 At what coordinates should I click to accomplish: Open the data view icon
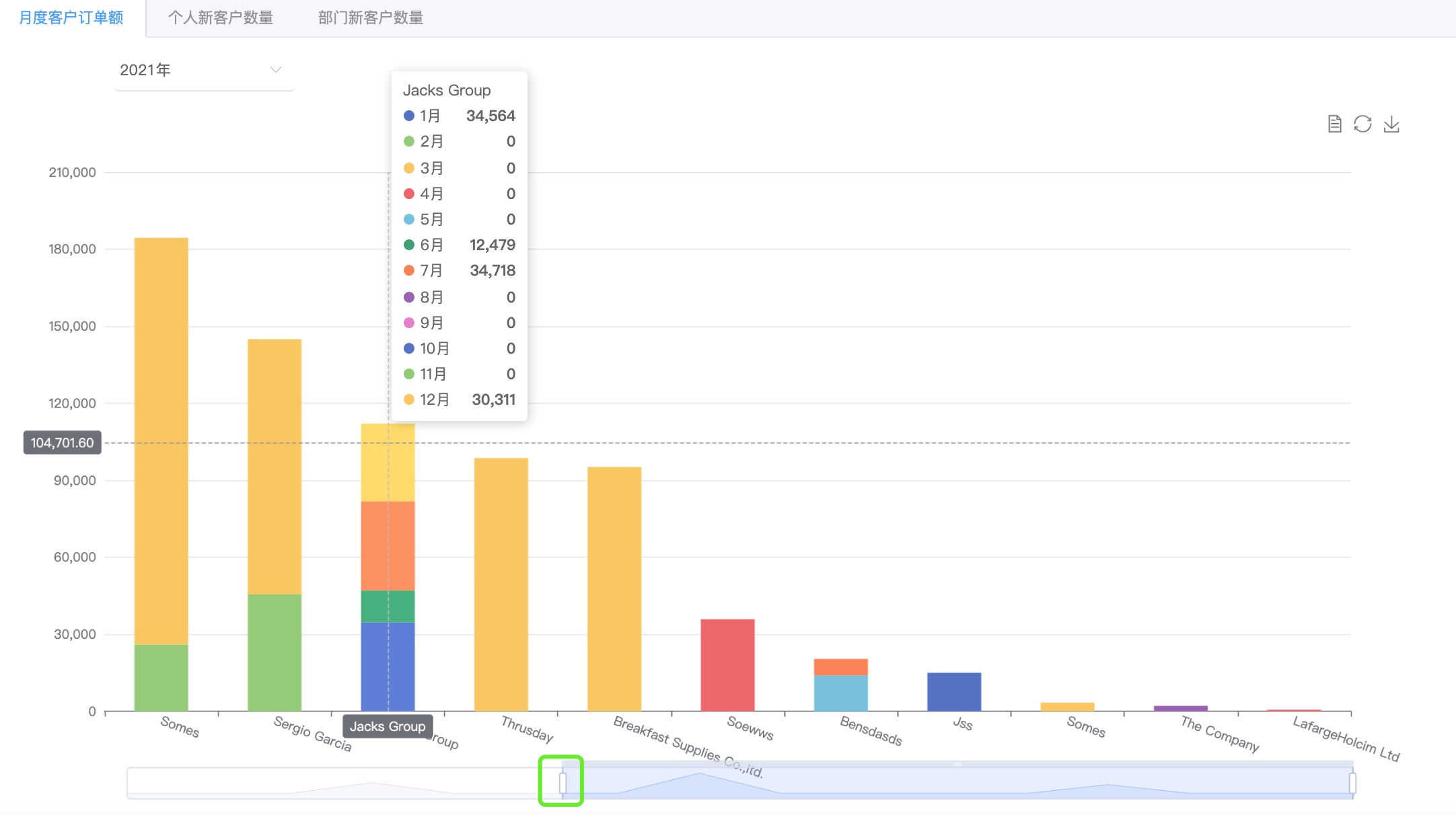click(1334, 124)
